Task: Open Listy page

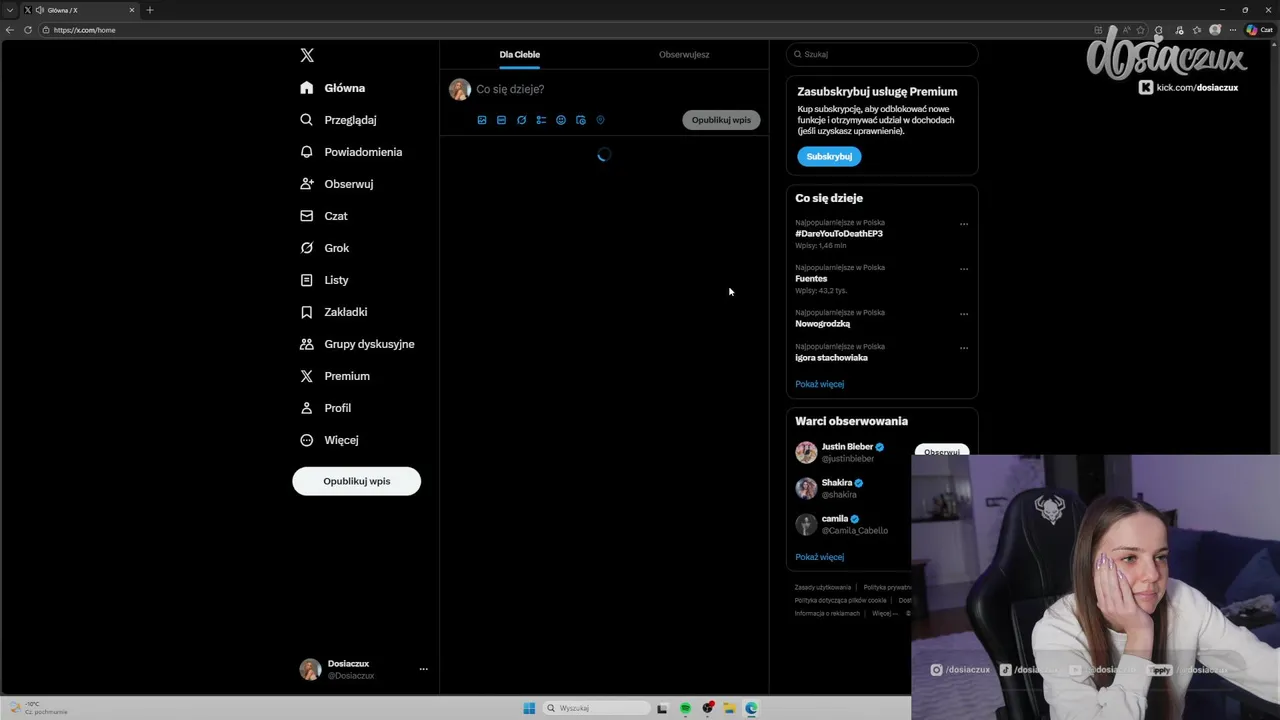Action: click(x=324, y=280)
